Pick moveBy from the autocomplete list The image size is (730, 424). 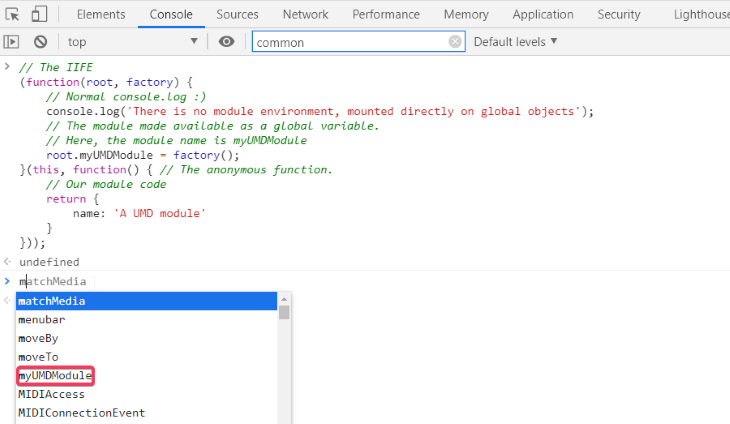(38, 338)
